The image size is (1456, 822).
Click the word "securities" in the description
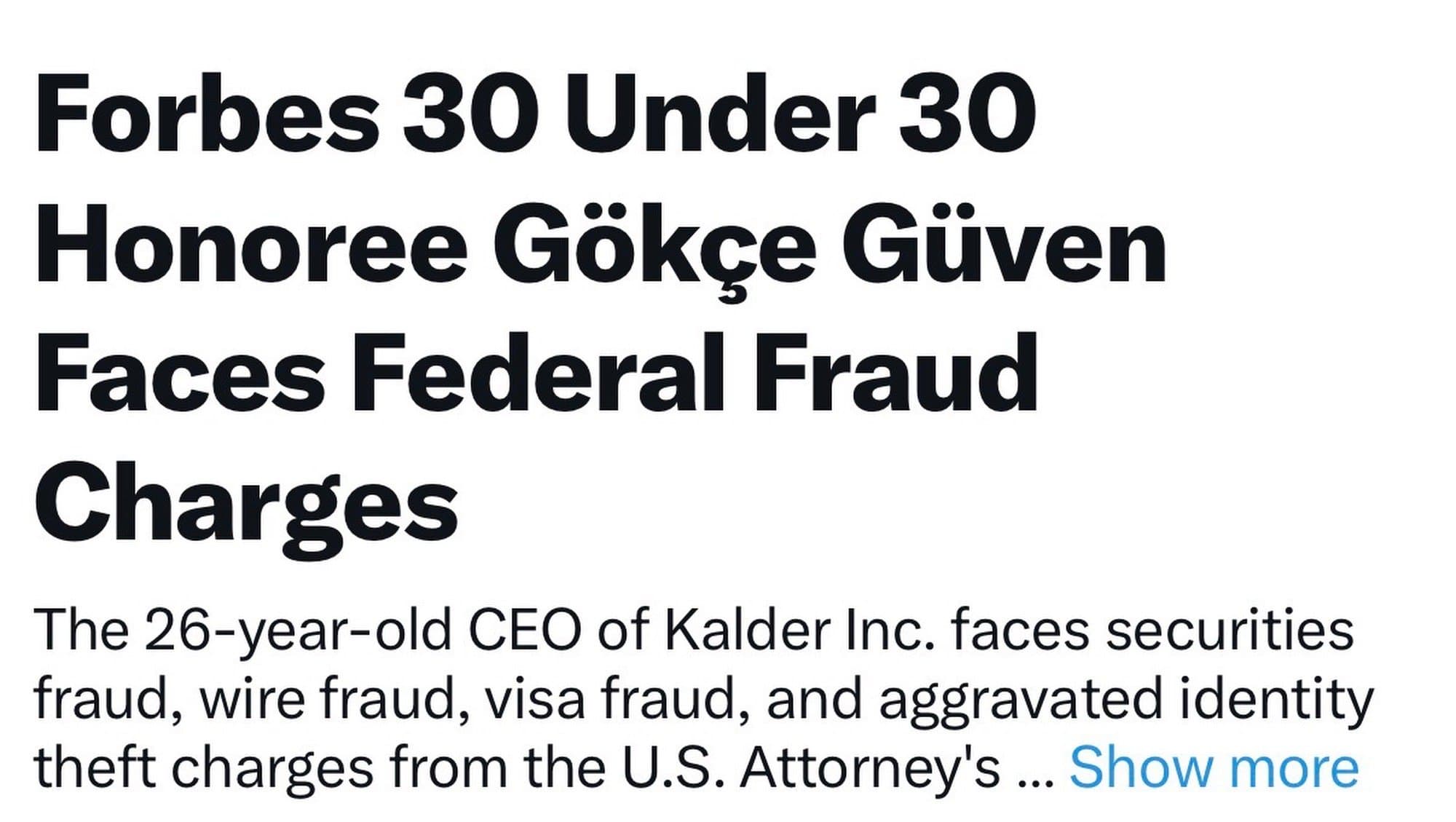(1230, 631)
